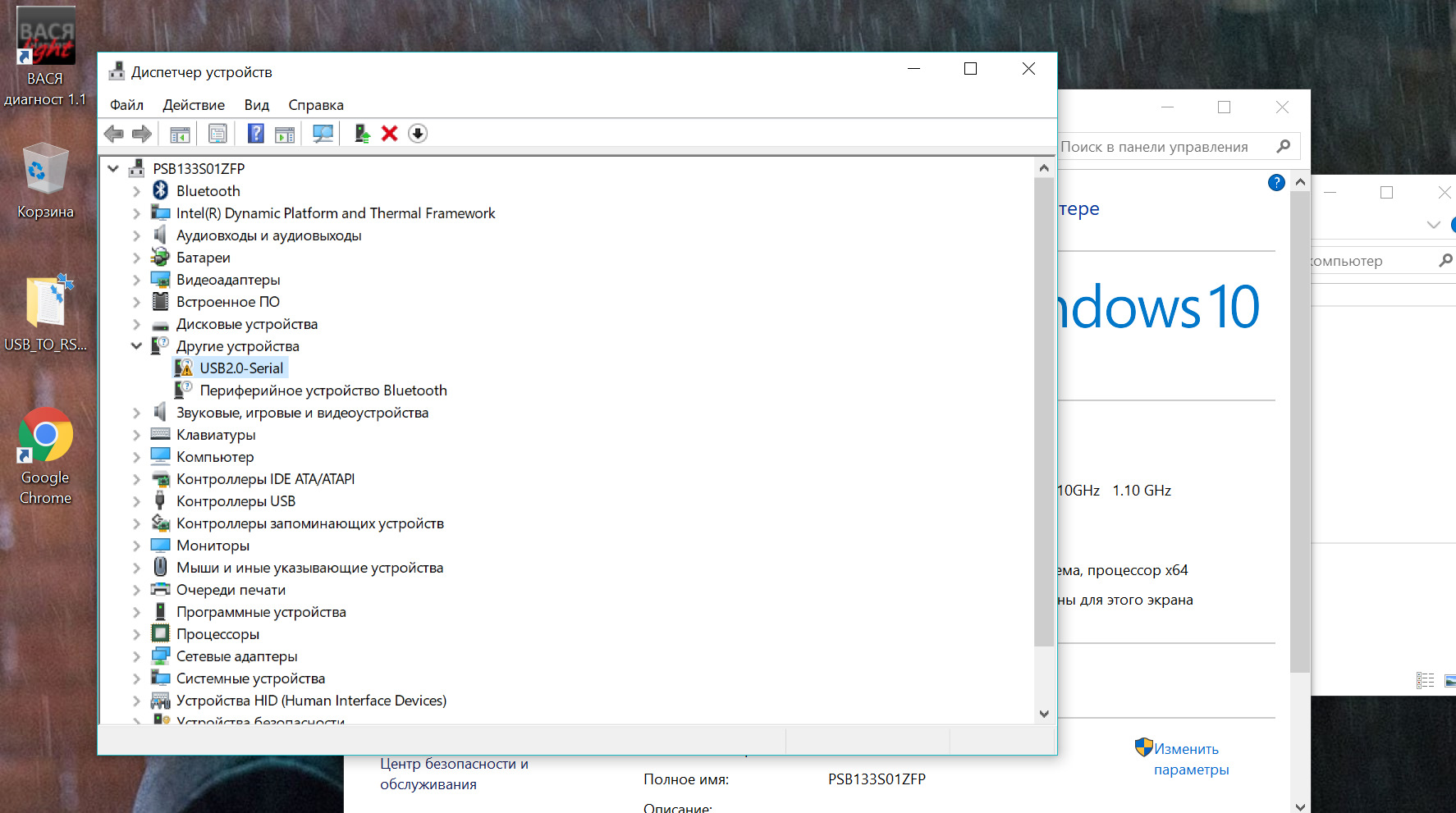This screenshot has height=813, width=1456.
Task: Expand the Мониторы category
Action: 136,546
